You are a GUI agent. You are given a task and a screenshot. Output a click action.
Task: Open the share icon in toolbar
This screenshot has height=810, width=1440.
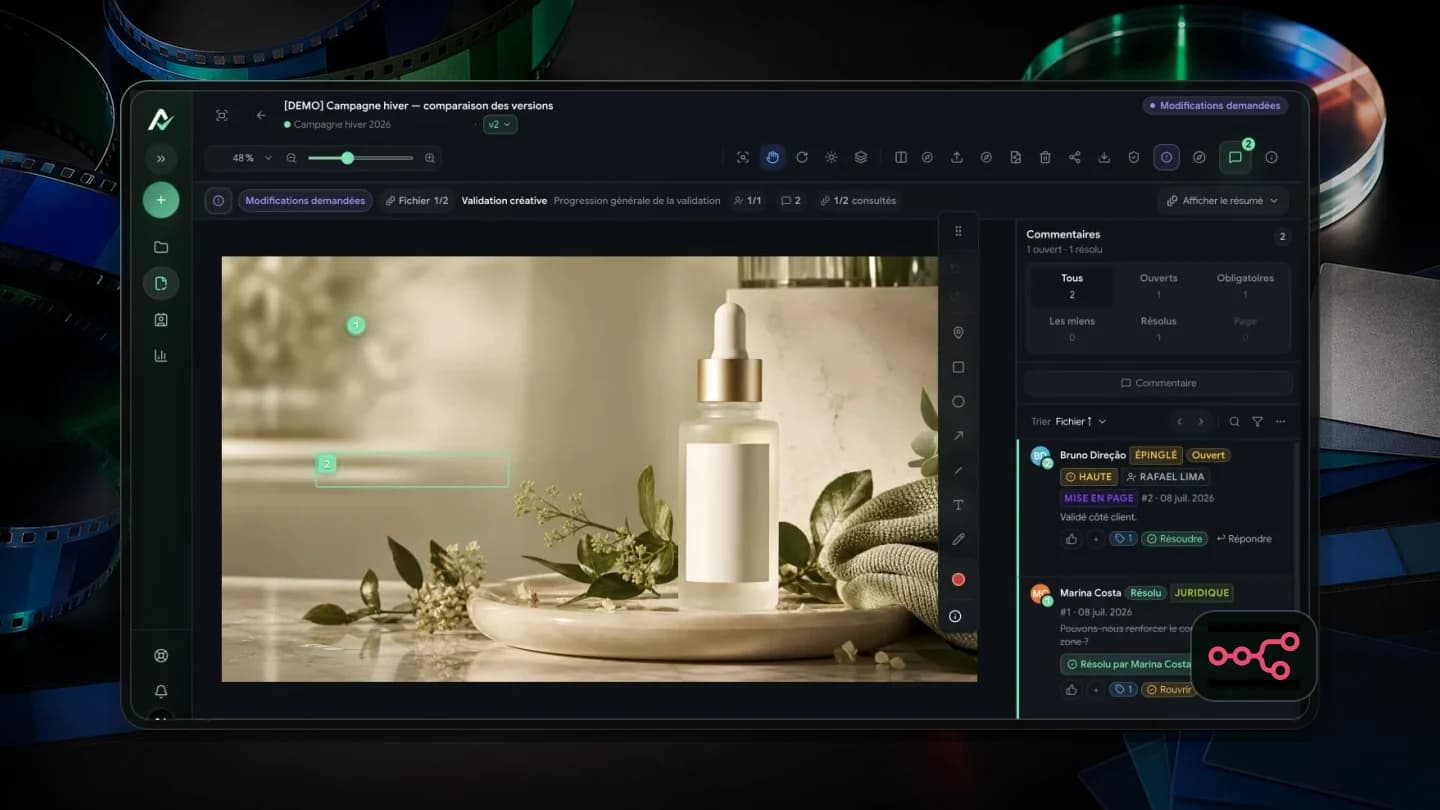coord(1075,157)
